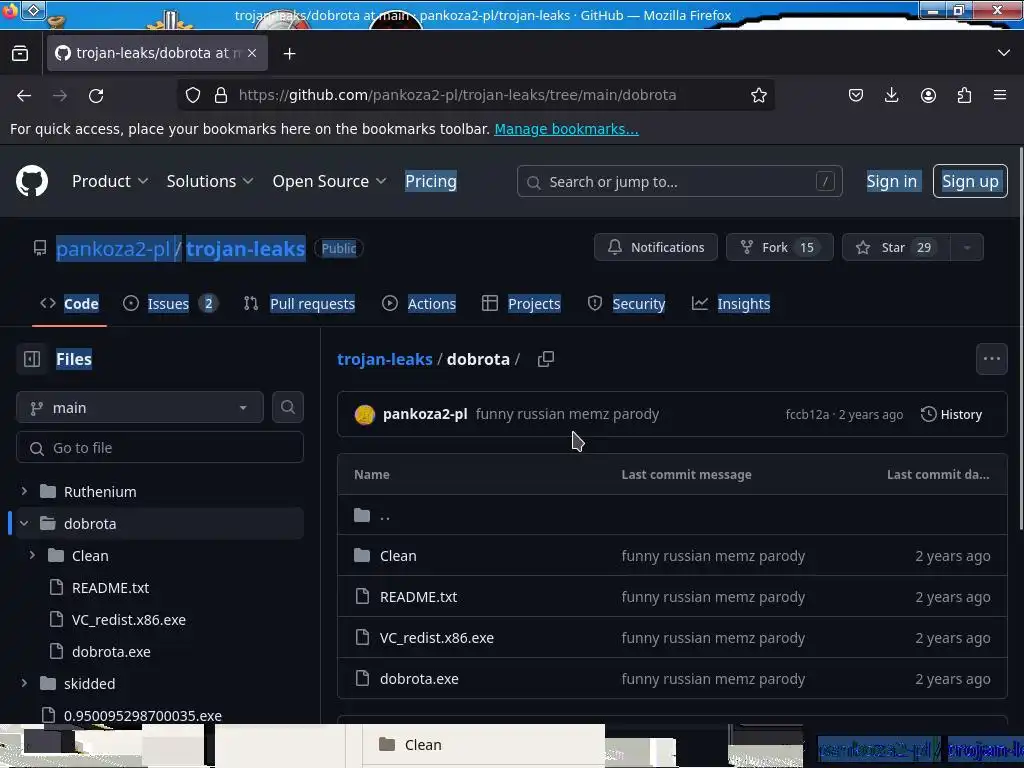
Task: Switch to the Code tab
Action: [x=69, y=304]
